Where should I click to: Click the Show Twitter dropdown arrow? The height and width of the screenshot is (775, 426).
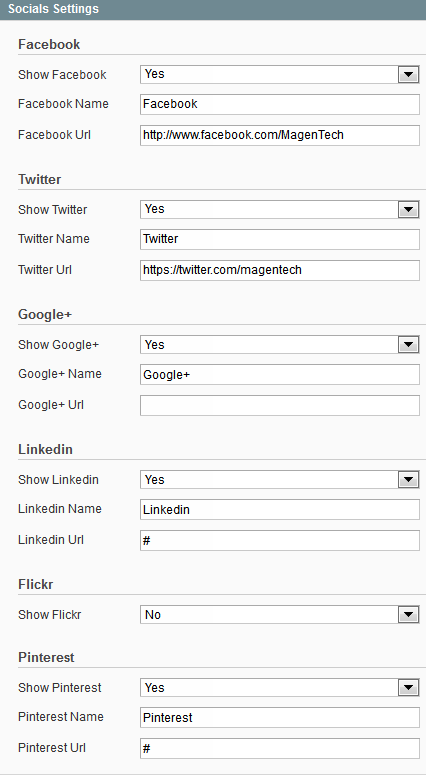[408, 210]
